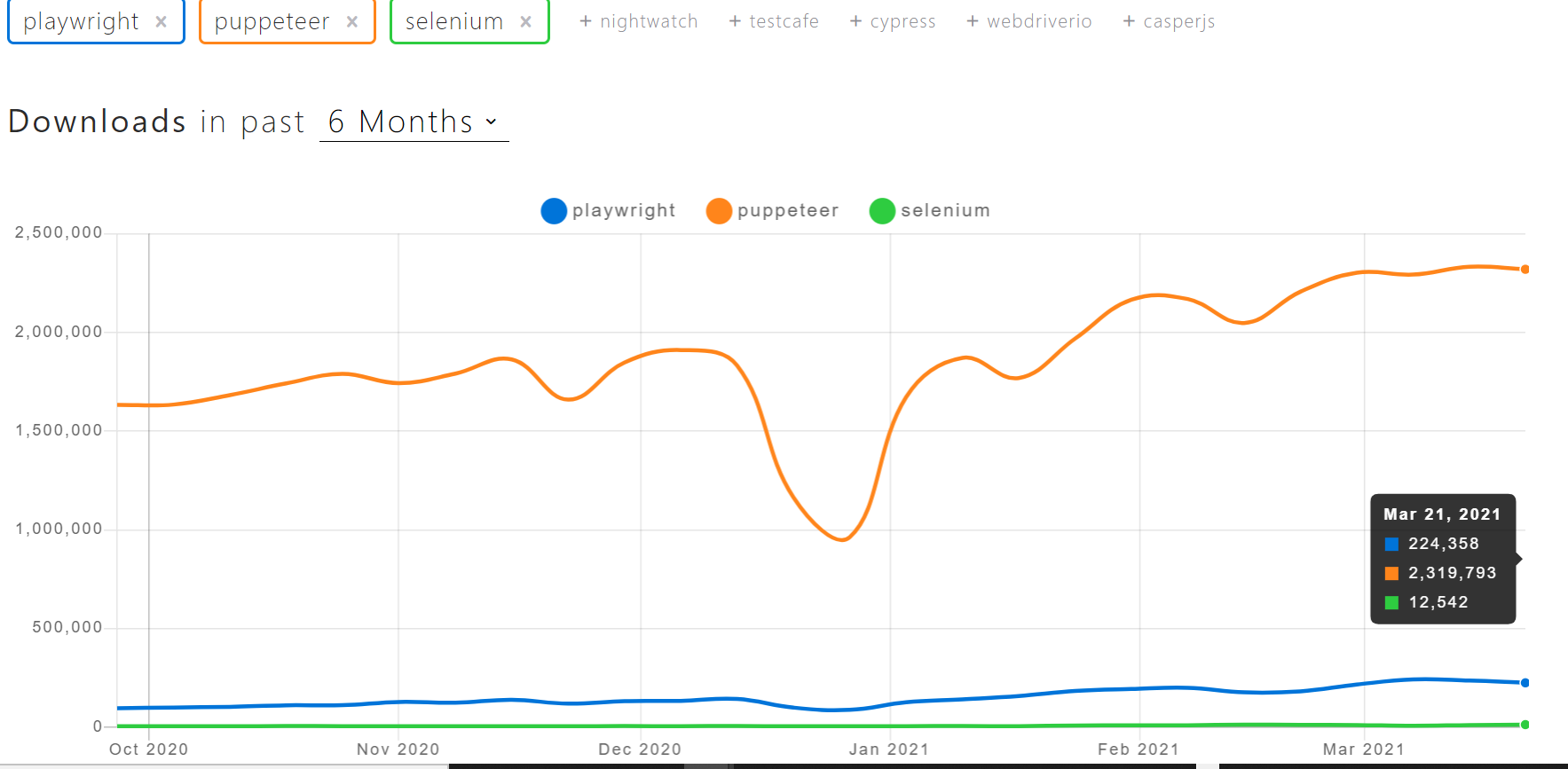Viewport: 1568px width, 769px height.
Task: Click the plus icon next to casperjs
Action: tap(1128, 20)
